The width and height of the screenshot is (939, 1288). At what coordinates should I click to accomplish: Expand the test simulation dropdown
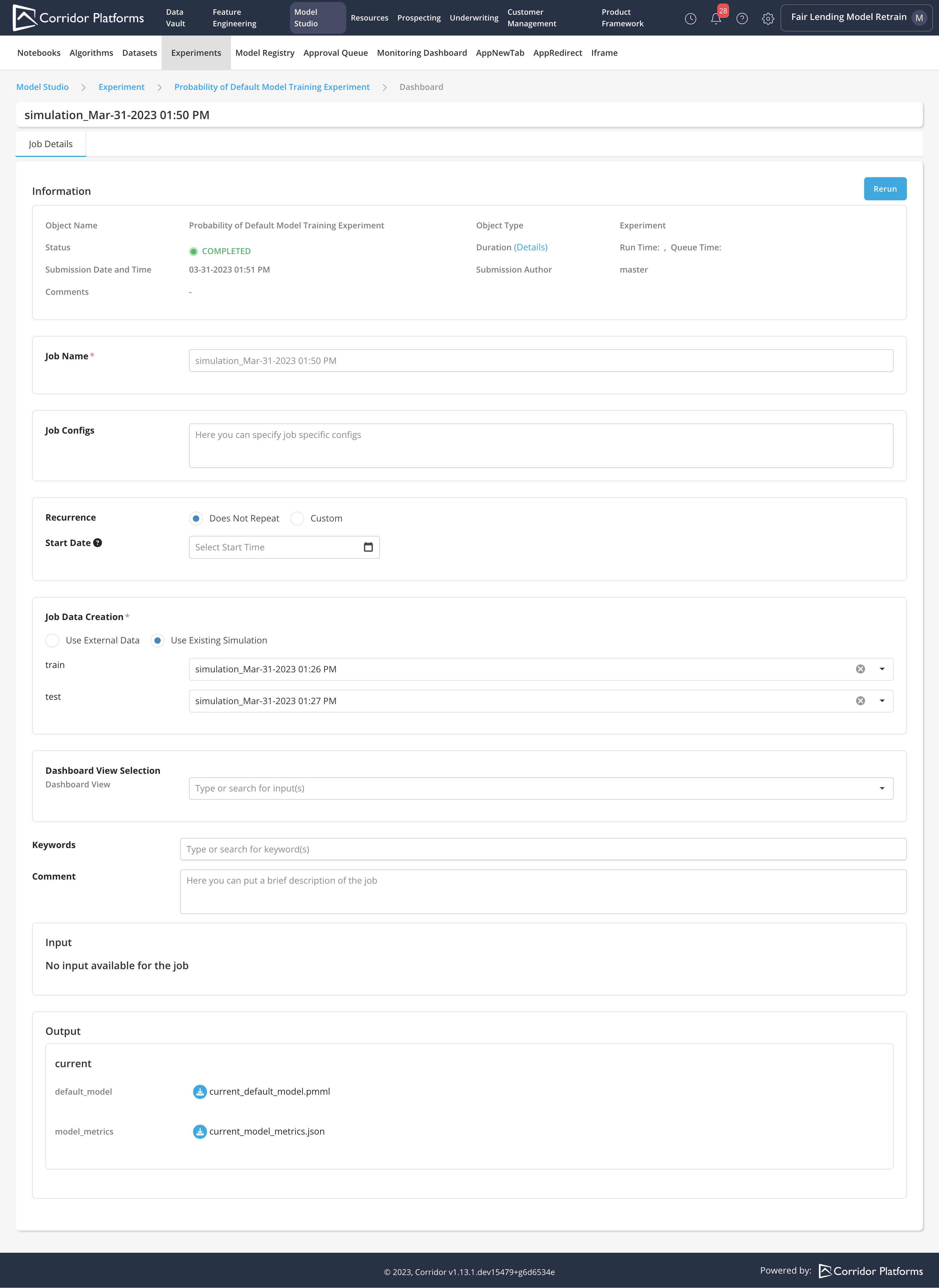[x=881, y=701]
